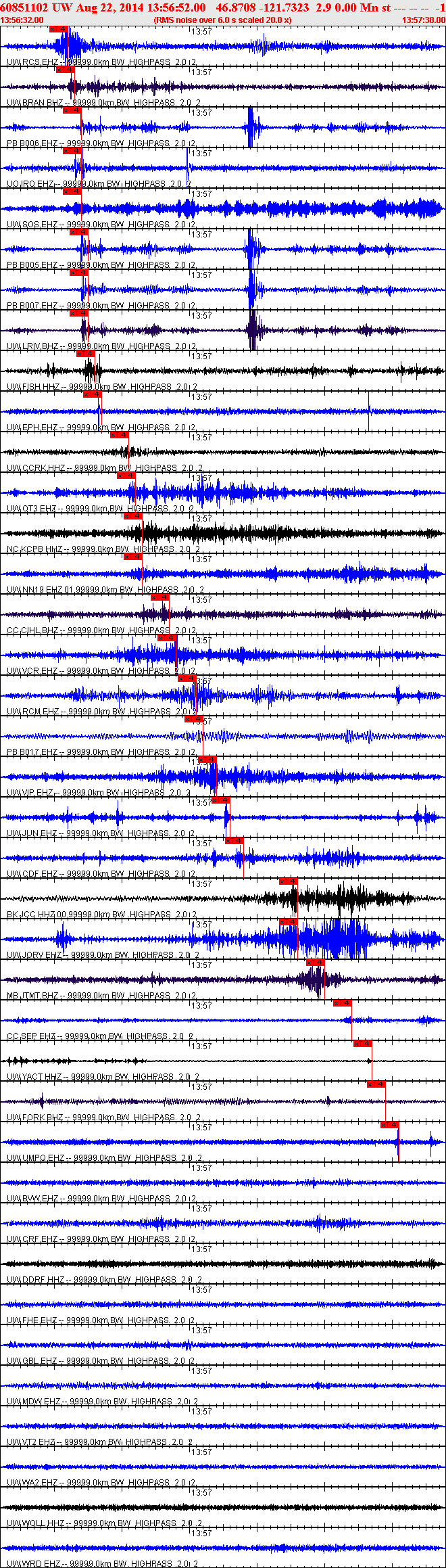Click the UW.MDW.EHZ station label
Image resolution: width=446 pixels, height=1568 pixels.
click(x=34, y=1402)
